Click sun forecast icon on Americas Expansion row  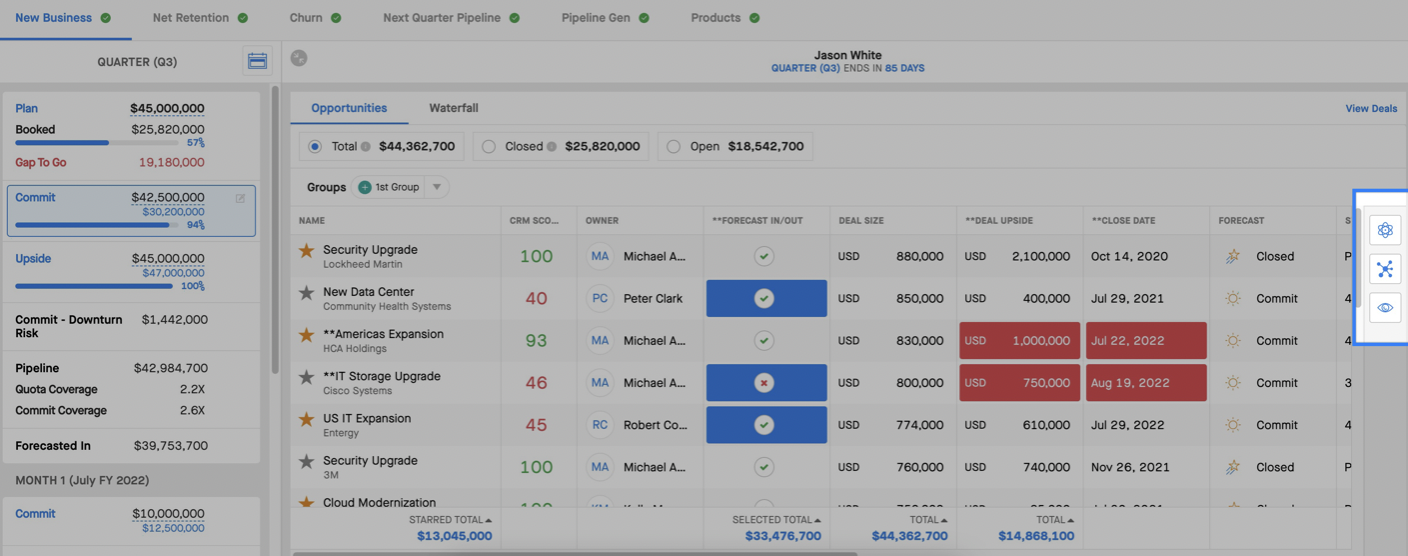pos(1233,341)
